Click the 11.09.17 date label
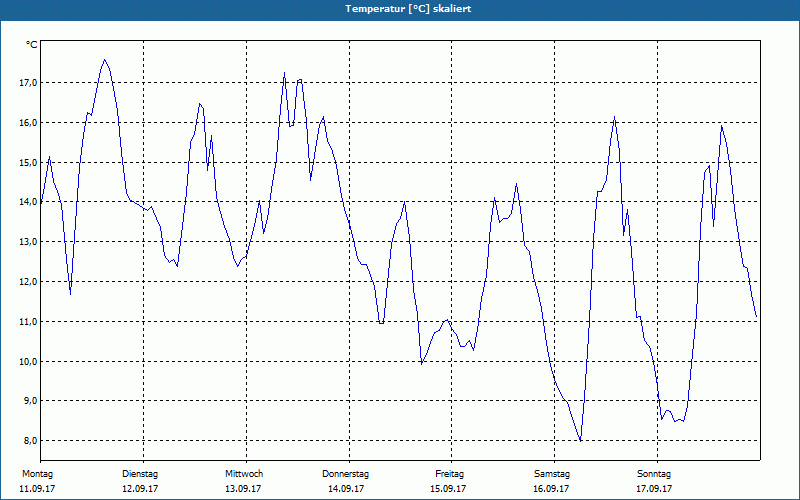 [37, 489]
